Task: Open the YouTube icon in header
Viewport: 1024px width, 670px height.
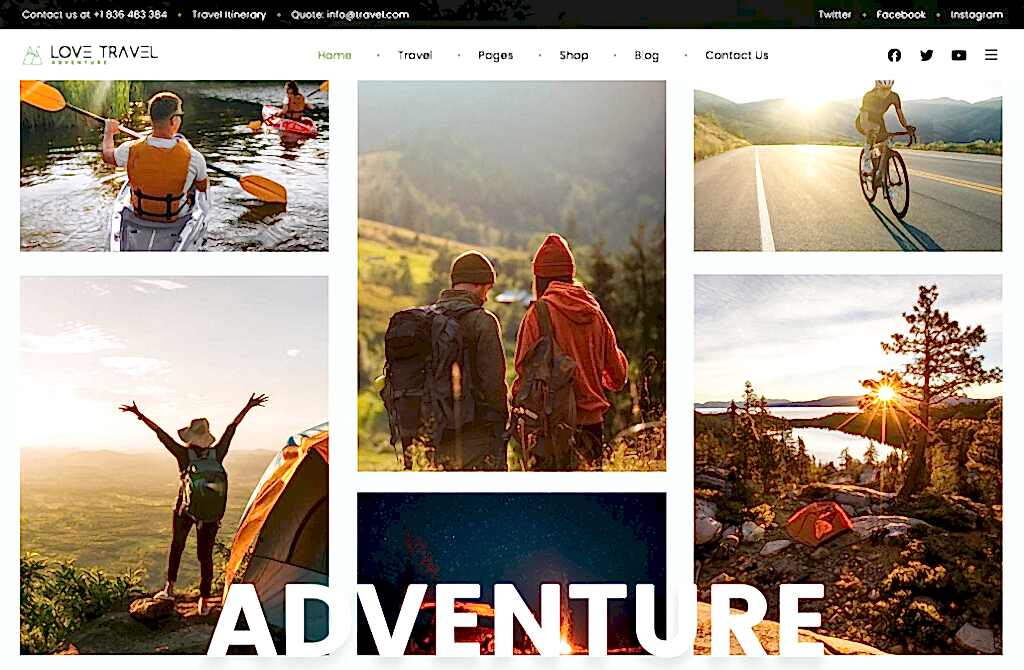Action: (958, 56)
